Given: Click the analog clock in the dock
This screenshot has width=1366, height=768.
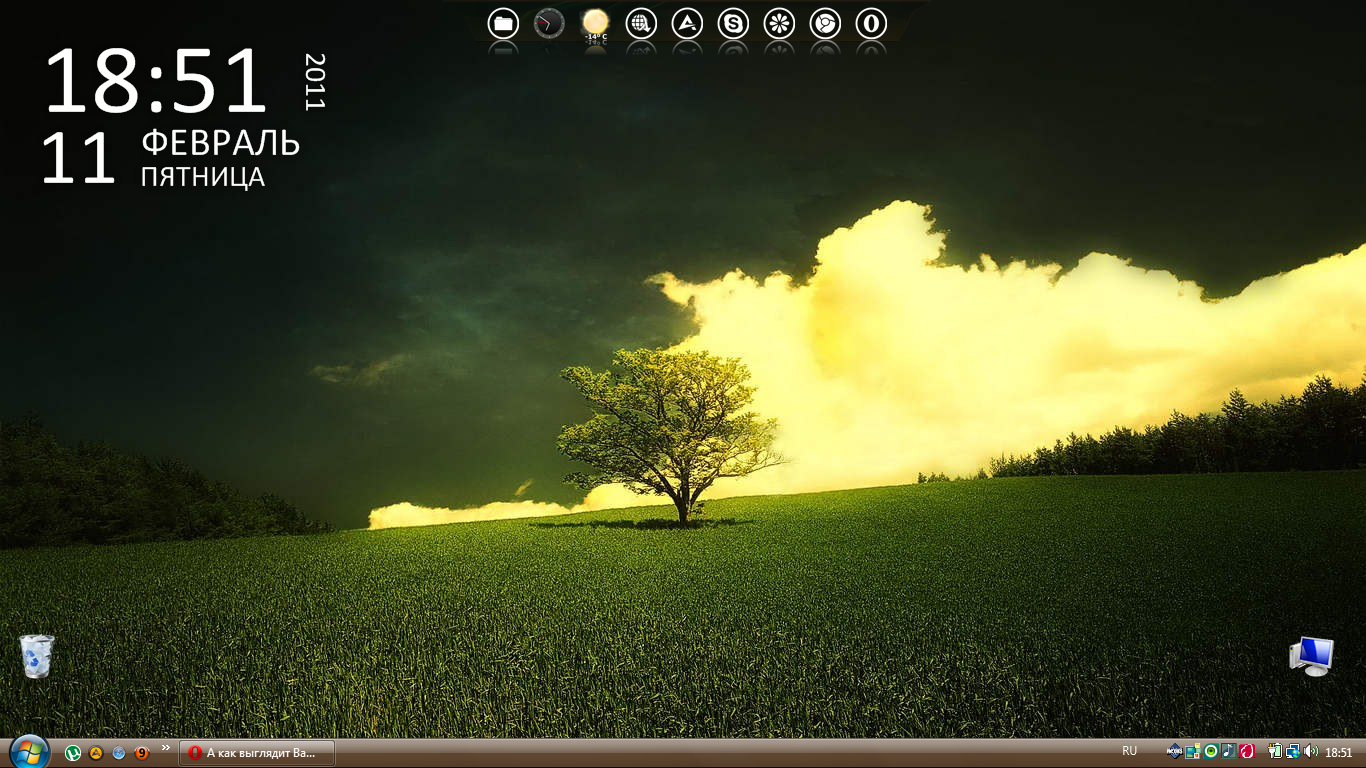Looking at the screenshot, I should 549,23.
